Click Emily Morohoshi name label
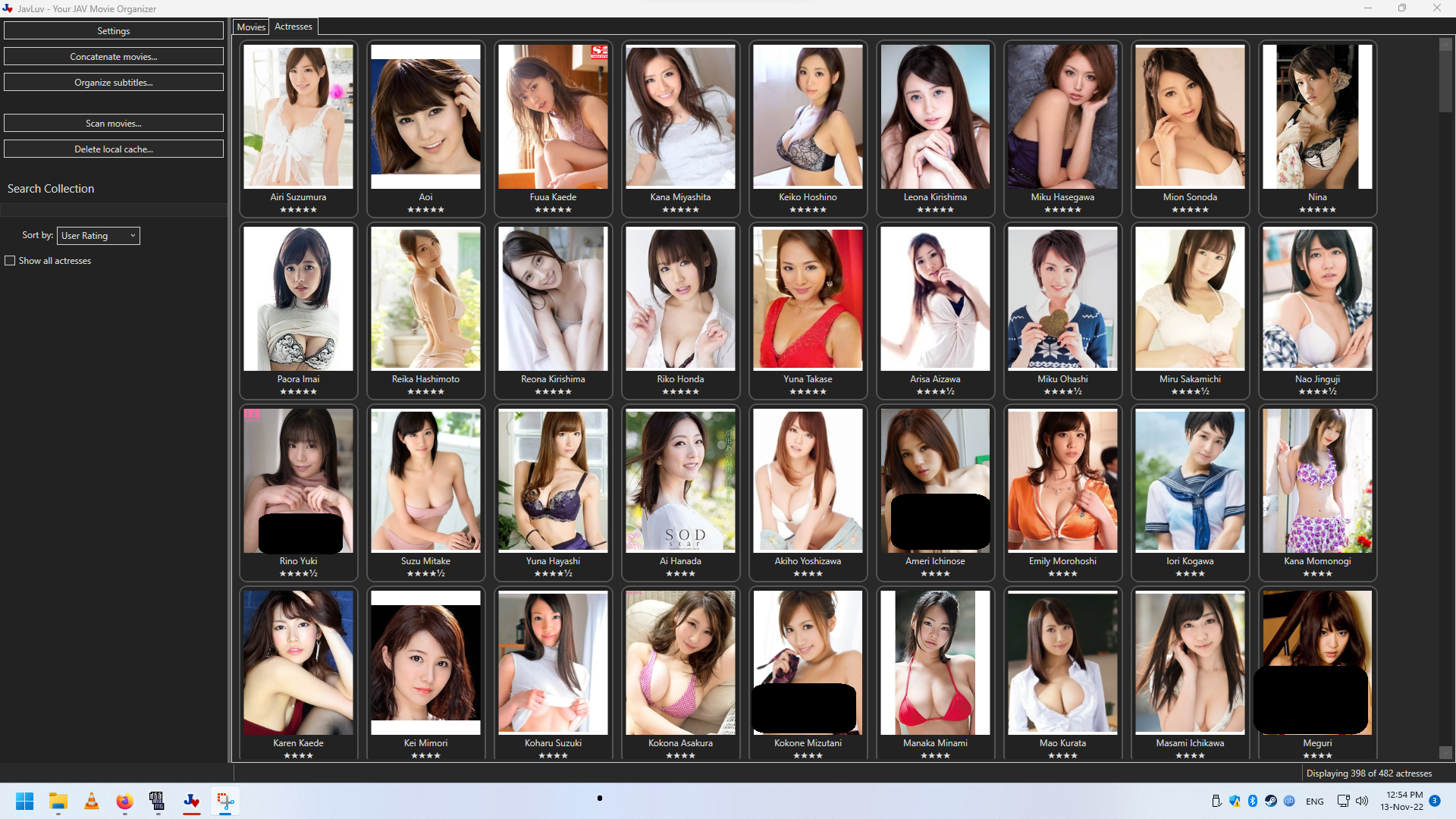The height and width of the screenshot is (819, 1456). (1062, 561)
